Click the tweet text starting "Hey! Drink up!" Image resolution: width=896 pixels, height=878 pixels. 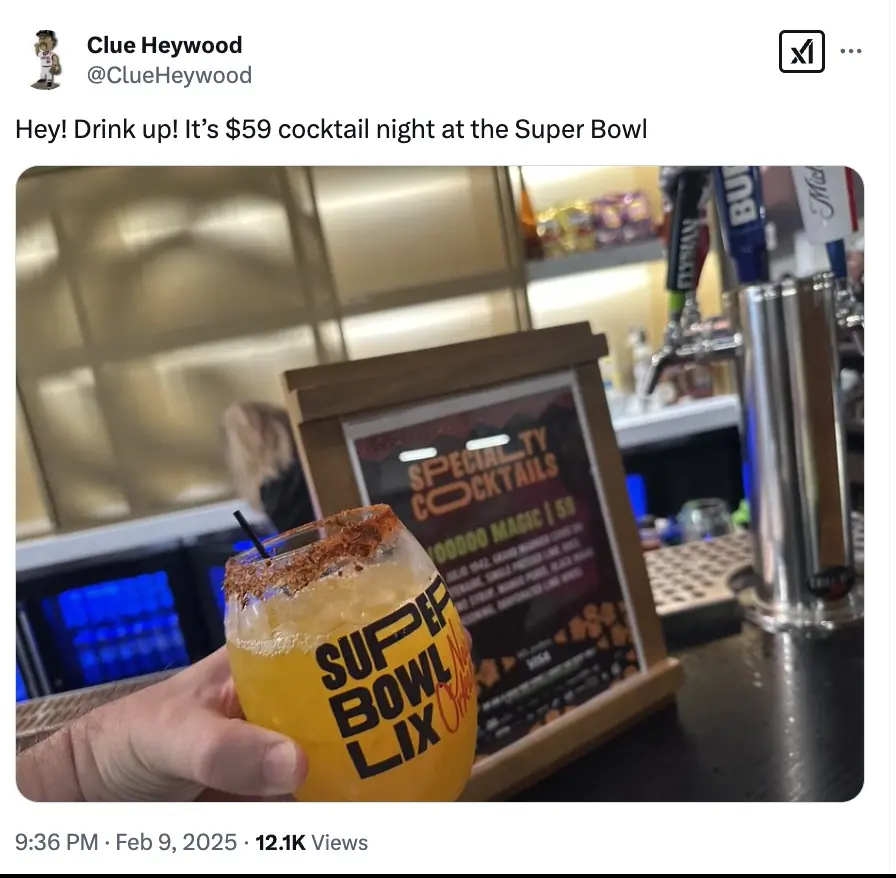pyautogui.click(x=331, y=129)
